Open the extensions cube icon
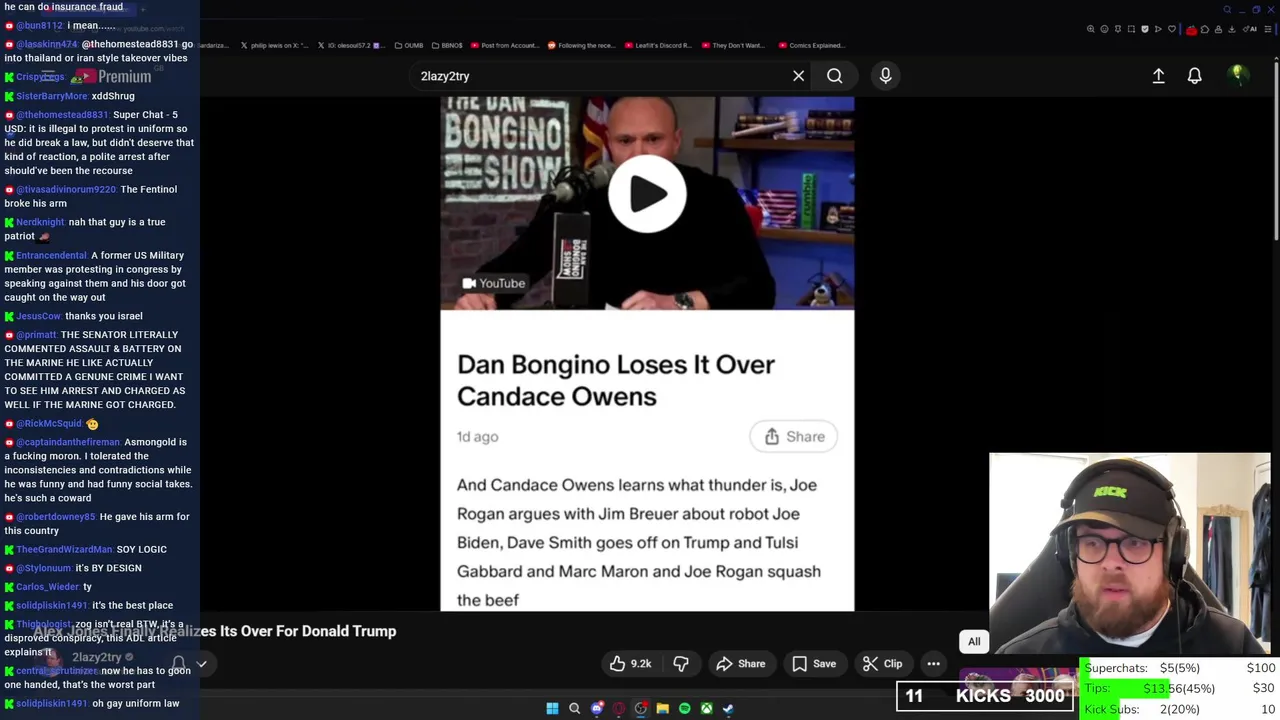1280x720 pixels. (1205, 29)
